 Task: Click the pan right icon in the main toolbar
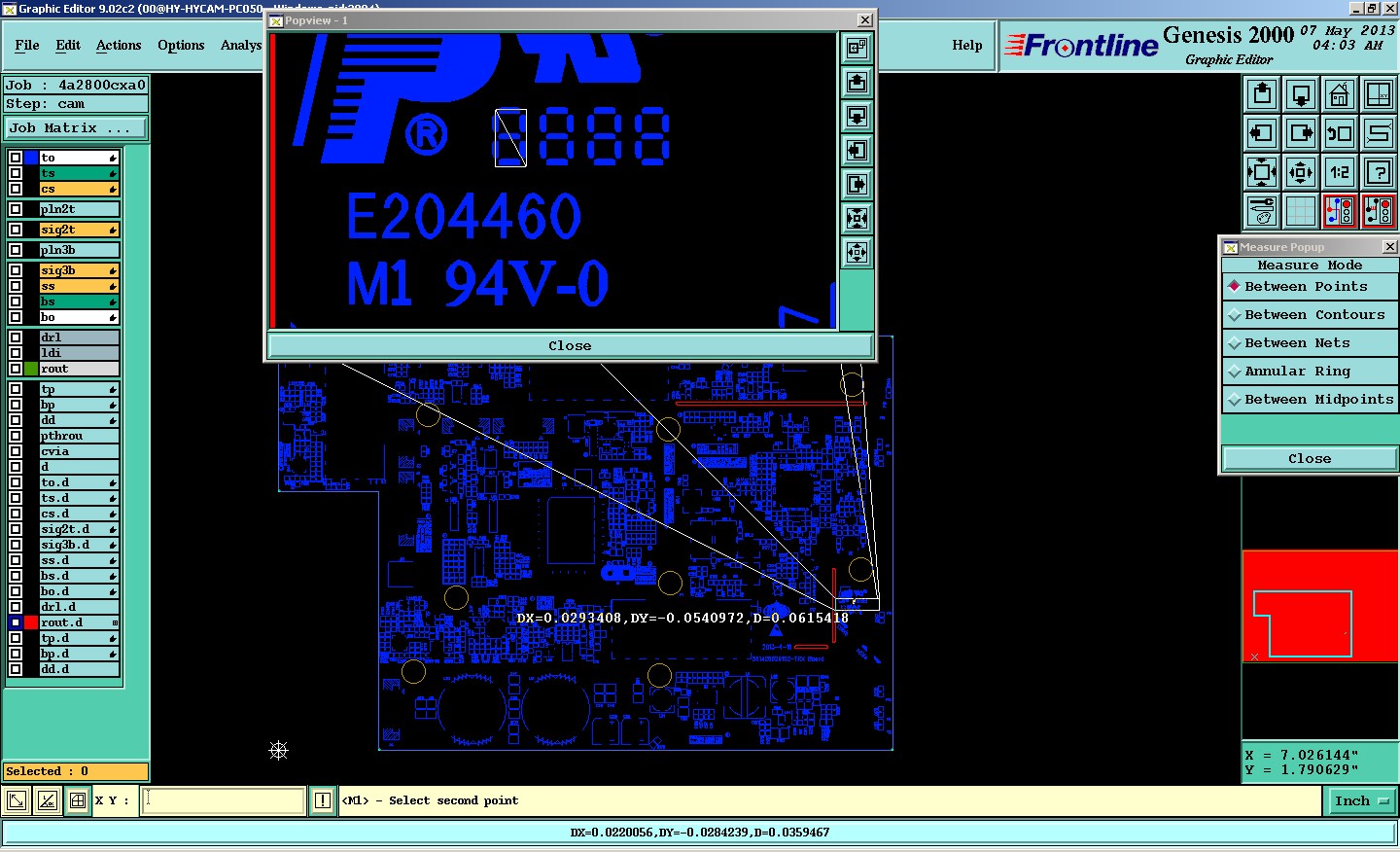(x=1301, y=133)
